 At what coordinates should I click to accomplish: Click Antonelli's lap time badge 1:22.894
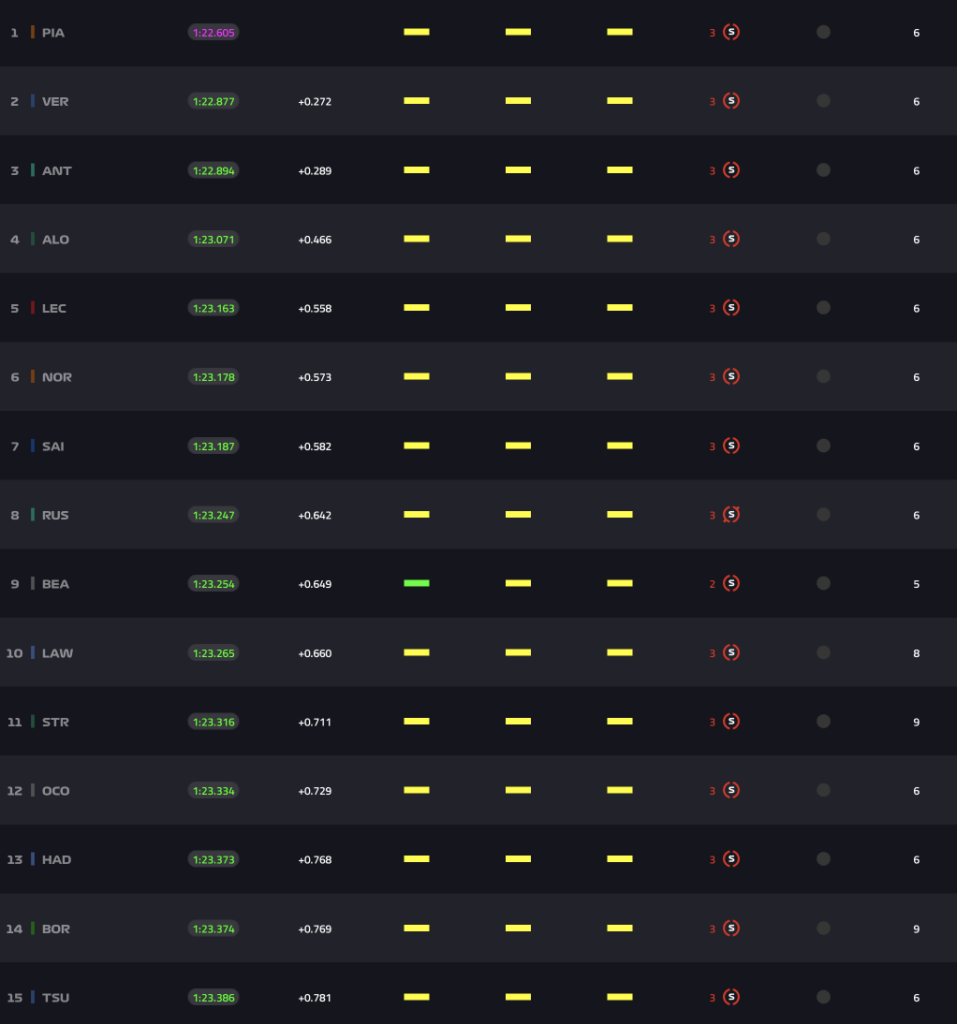click(213, 169)
